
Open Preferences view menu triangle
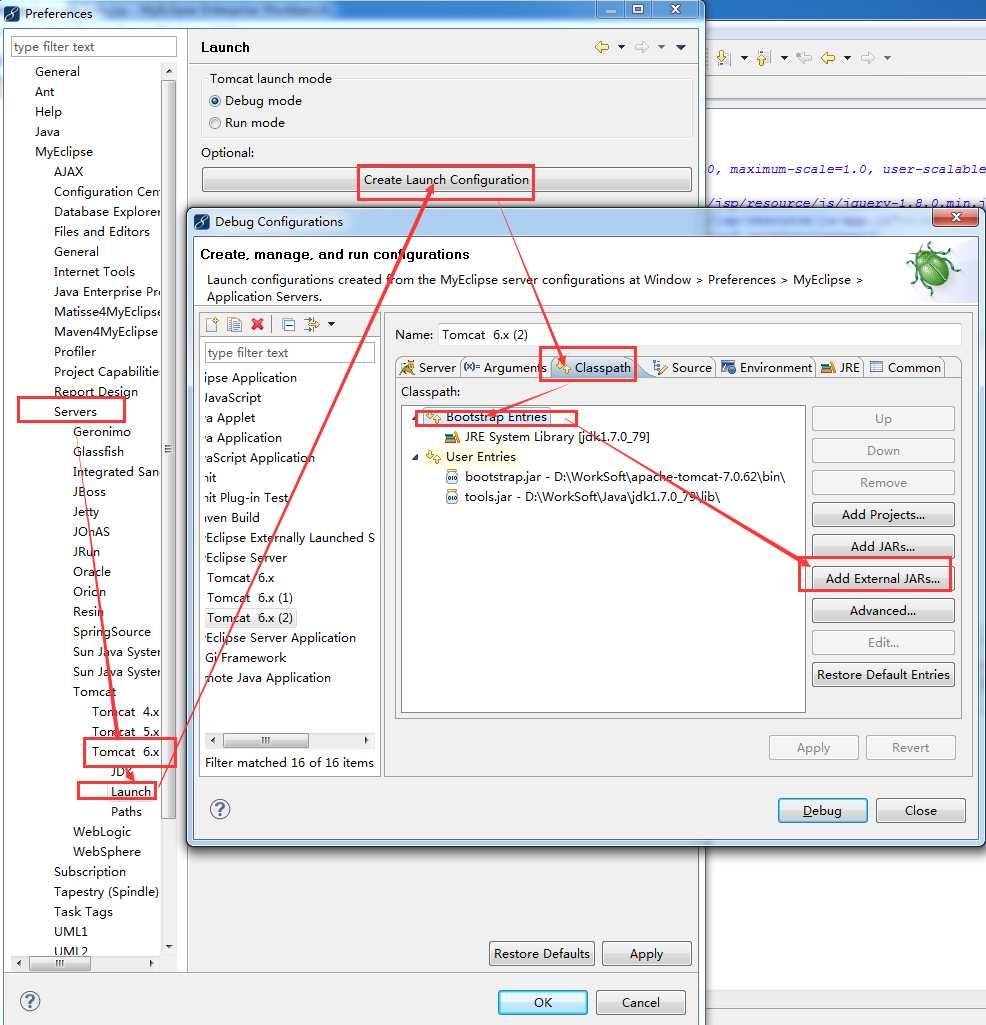coord(681,47)
